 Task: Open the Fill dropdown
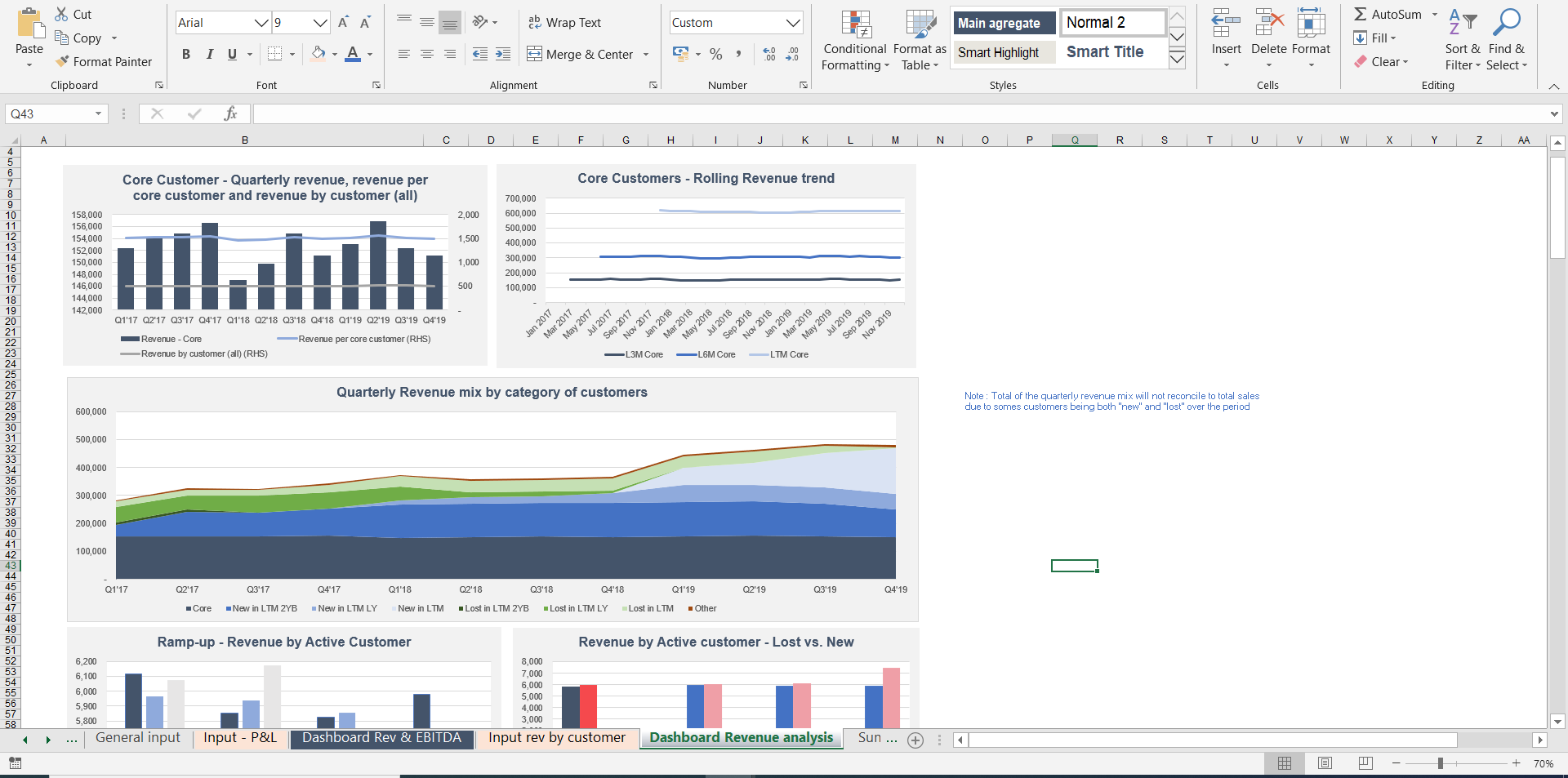pyautogui.click(x=1375, y=38)
